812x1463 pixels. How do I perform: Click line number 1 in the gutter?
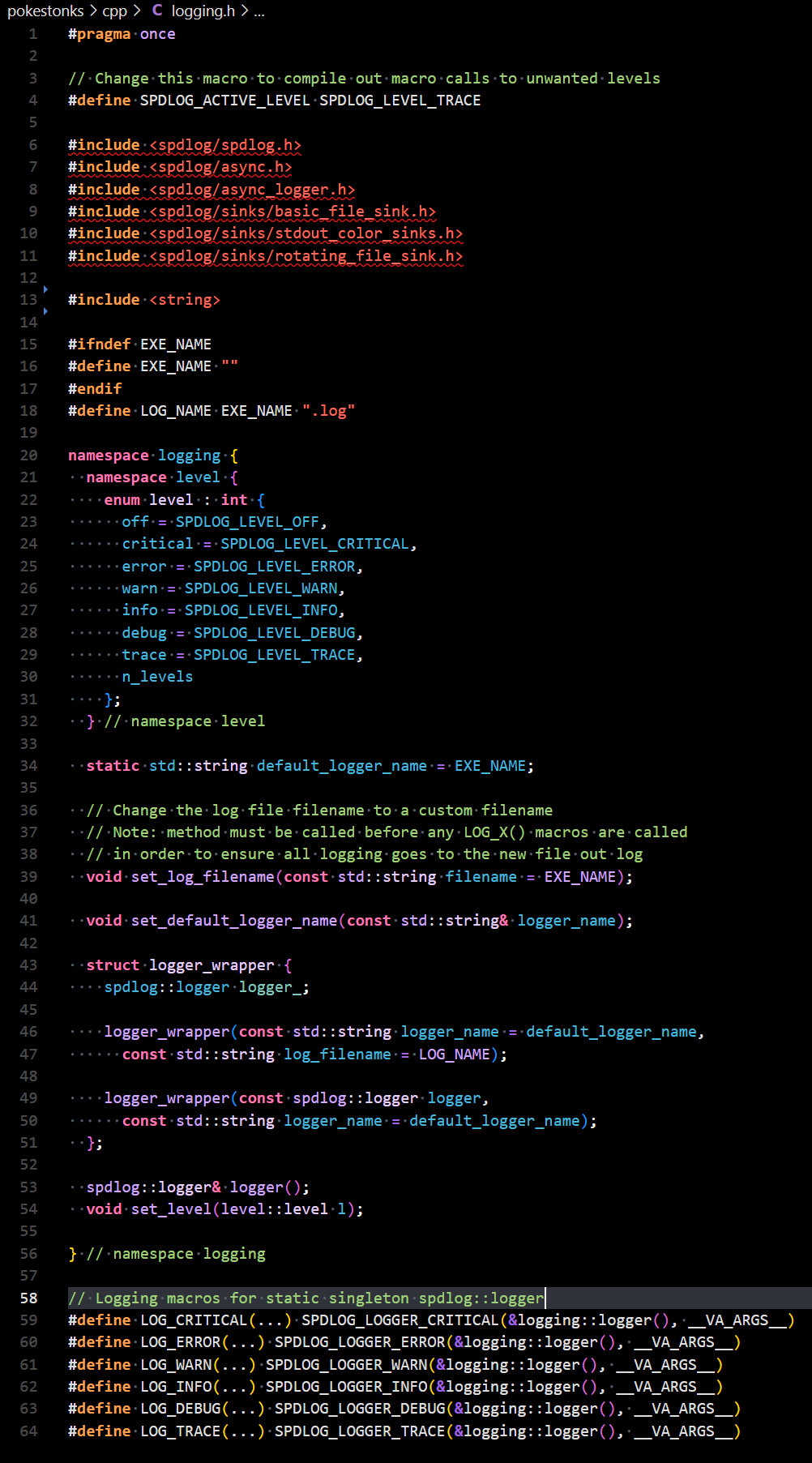(33, 34)
